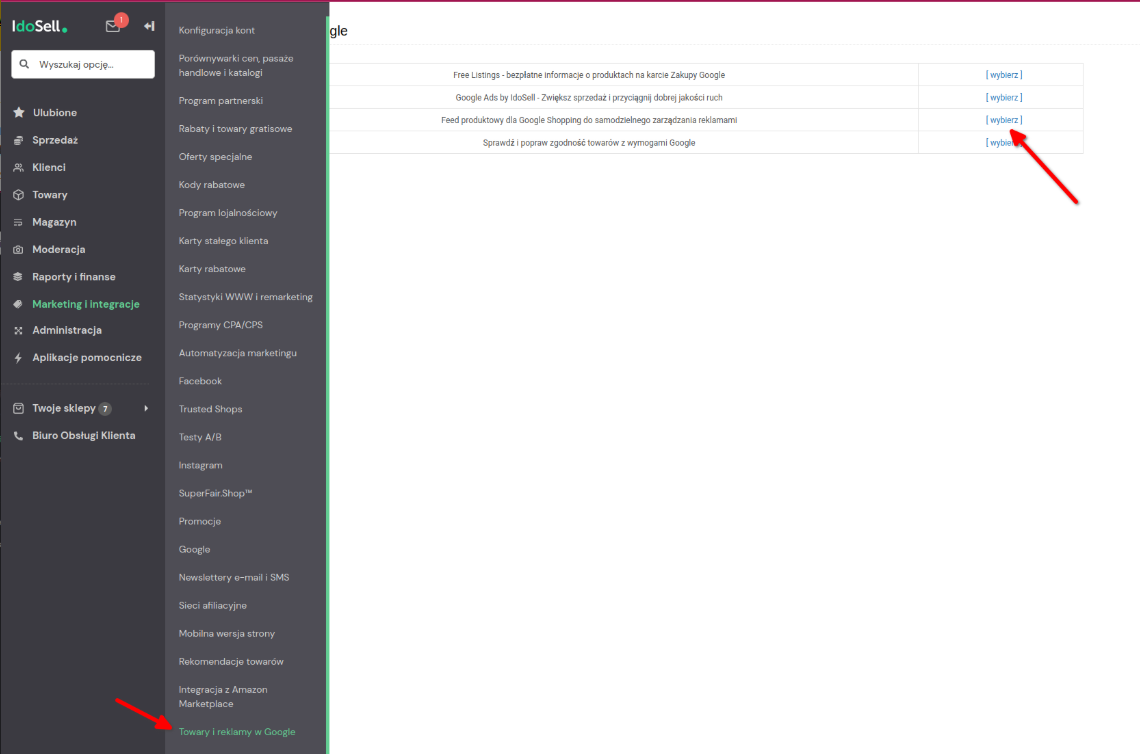Select Karty stałego klienta

point(223,241)
